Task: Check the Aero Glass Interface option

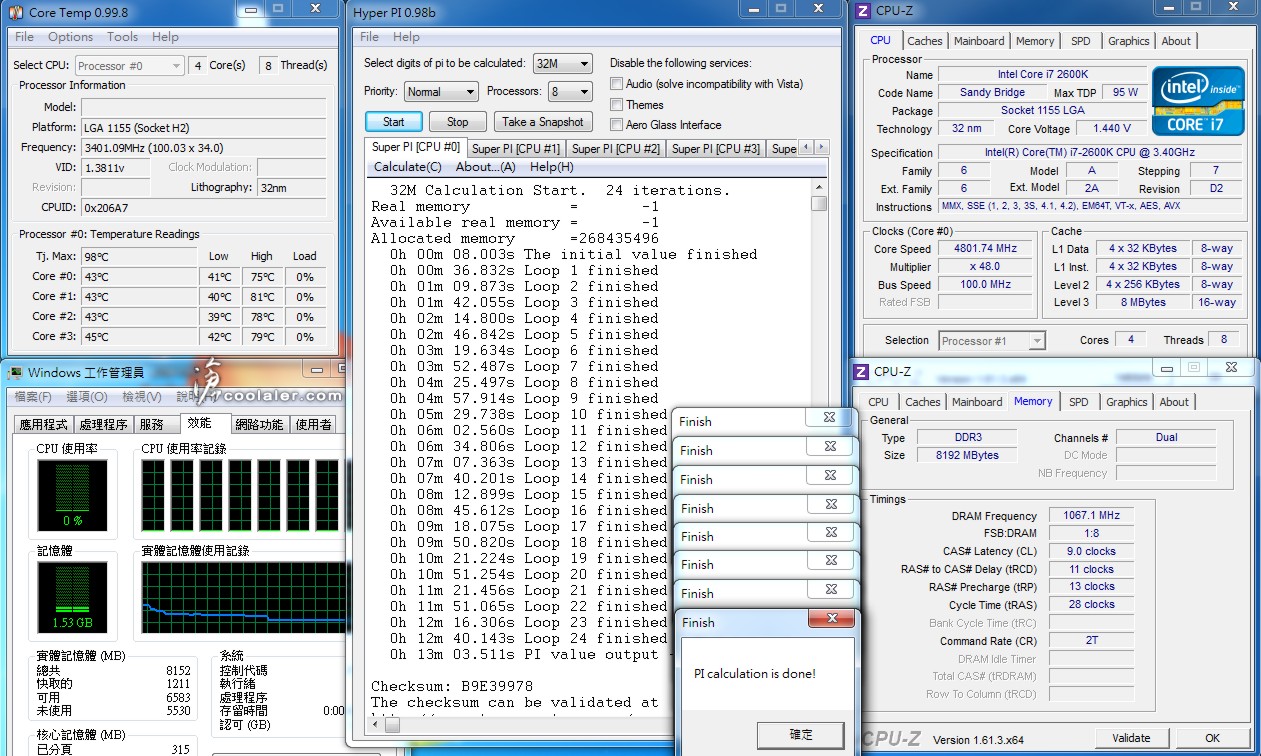Action: tap(617, 125)
